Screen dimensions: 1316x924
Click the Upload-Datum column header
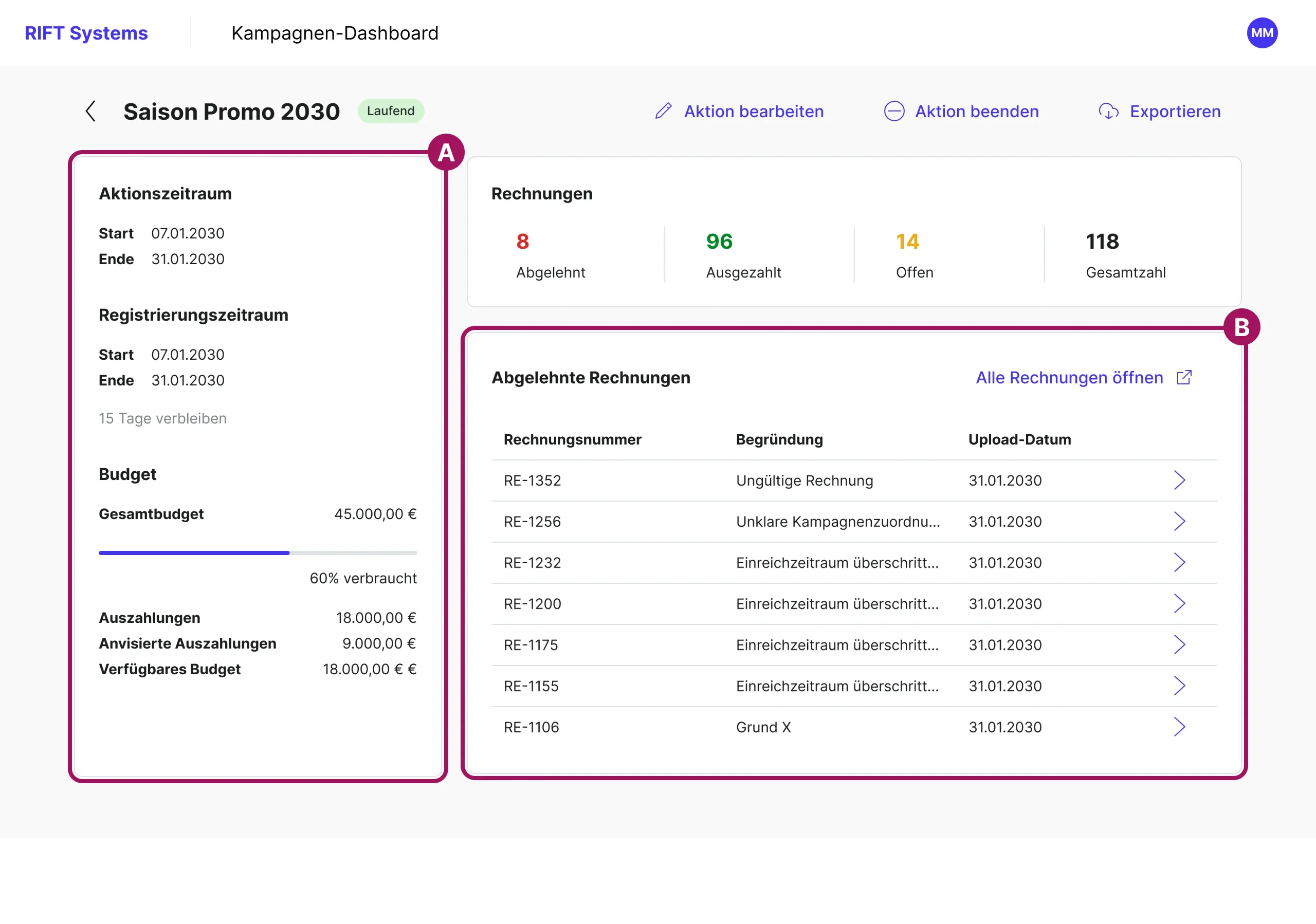coord(1020,439)
